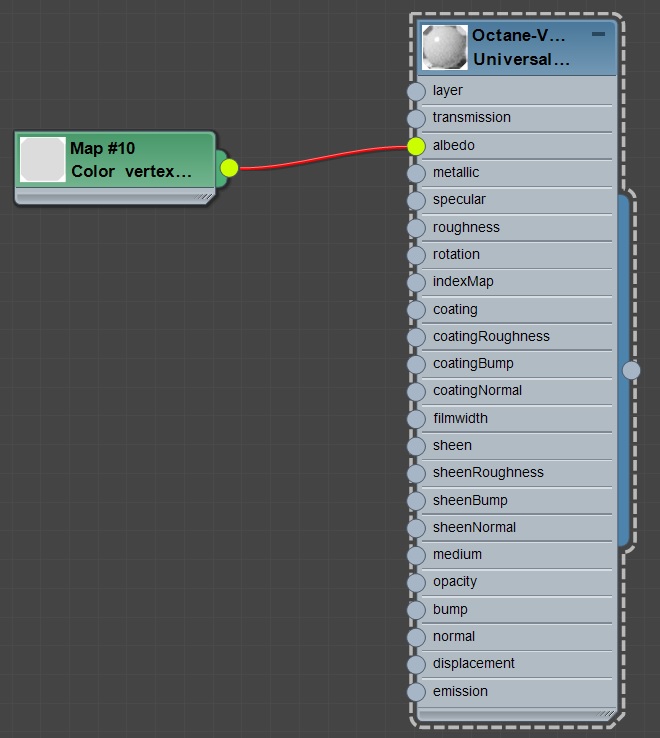The width and height of the screenshot is (660, 738).
Task: Click the emission input socket
Action: pyautogui.click(x=416, y=692)
